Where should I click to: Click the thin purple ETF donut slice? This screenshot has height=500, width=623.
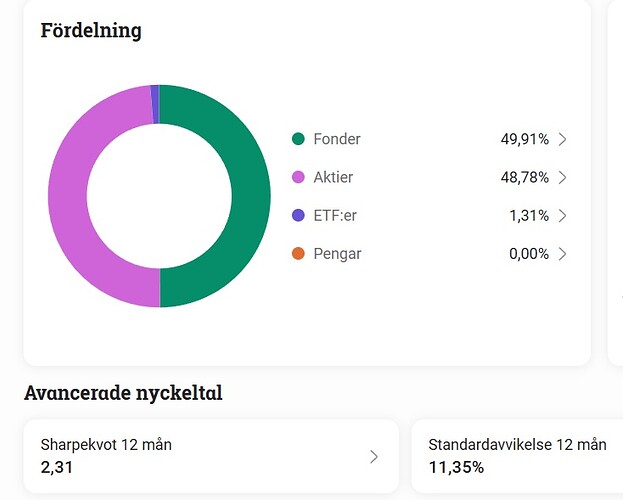click(155, 104)
